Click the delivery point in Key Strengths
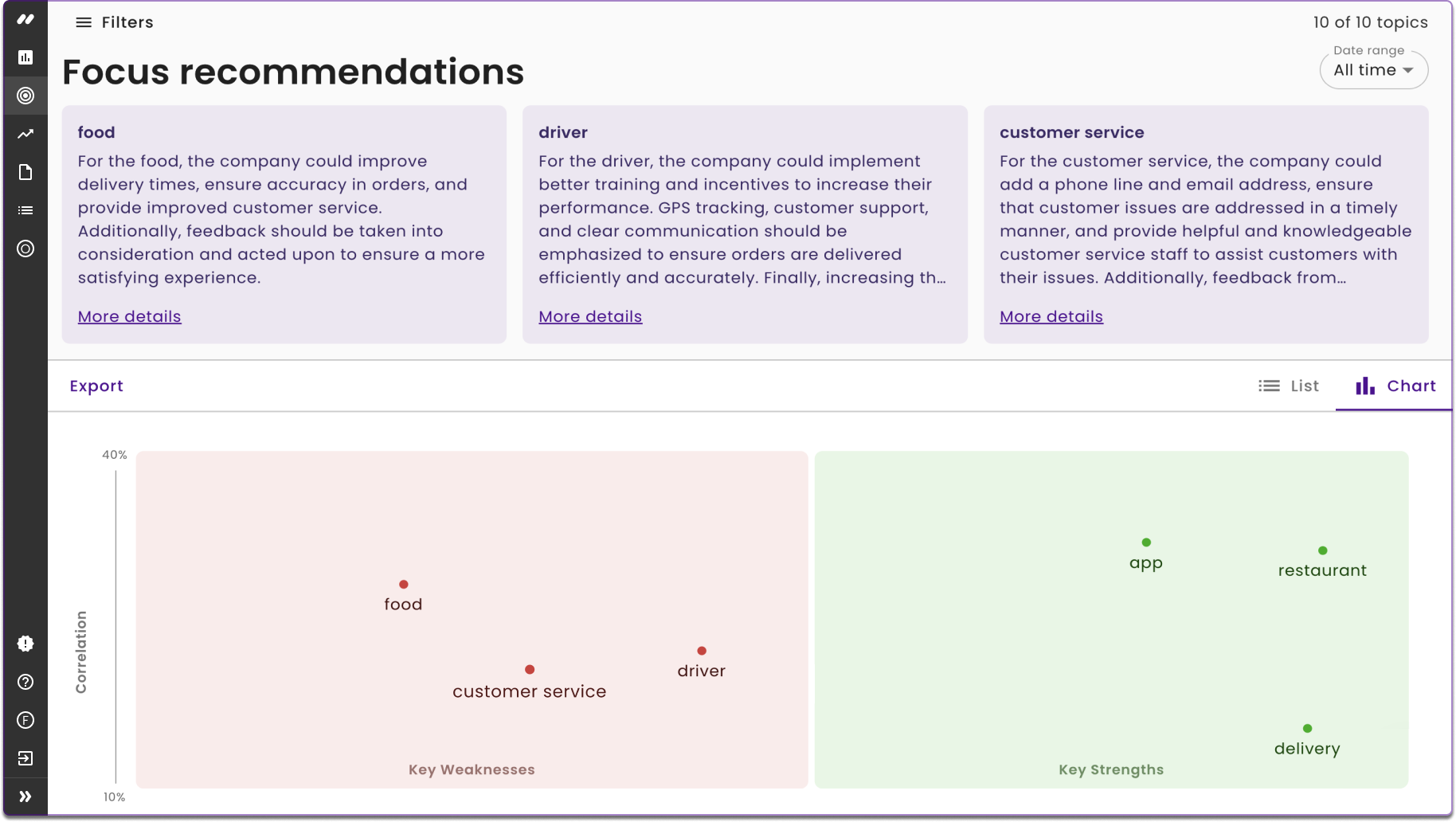This screenshot has height=822, width=1456. coord(1306,727)
